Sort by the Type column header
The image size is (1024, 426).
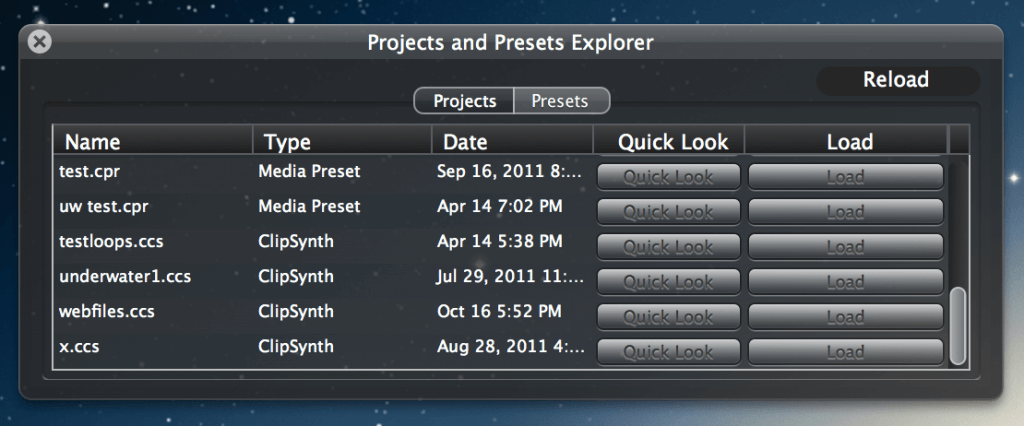[342, 142]
